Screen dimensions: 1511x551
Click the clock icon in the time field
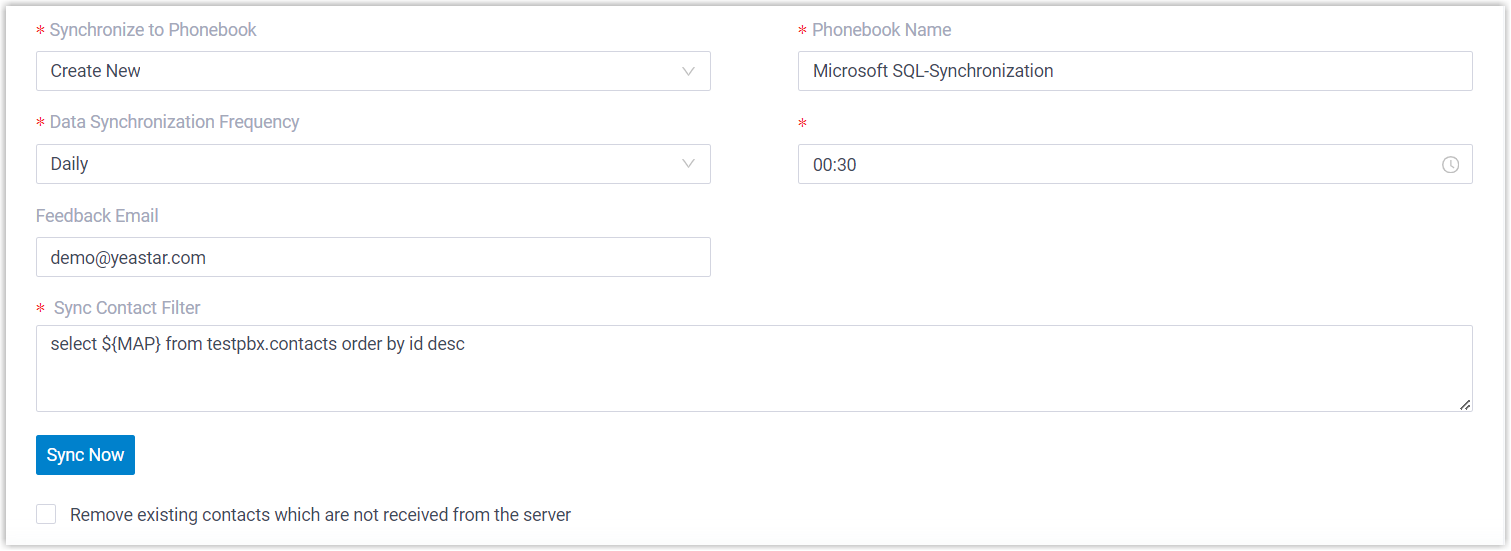point(1450,165)
